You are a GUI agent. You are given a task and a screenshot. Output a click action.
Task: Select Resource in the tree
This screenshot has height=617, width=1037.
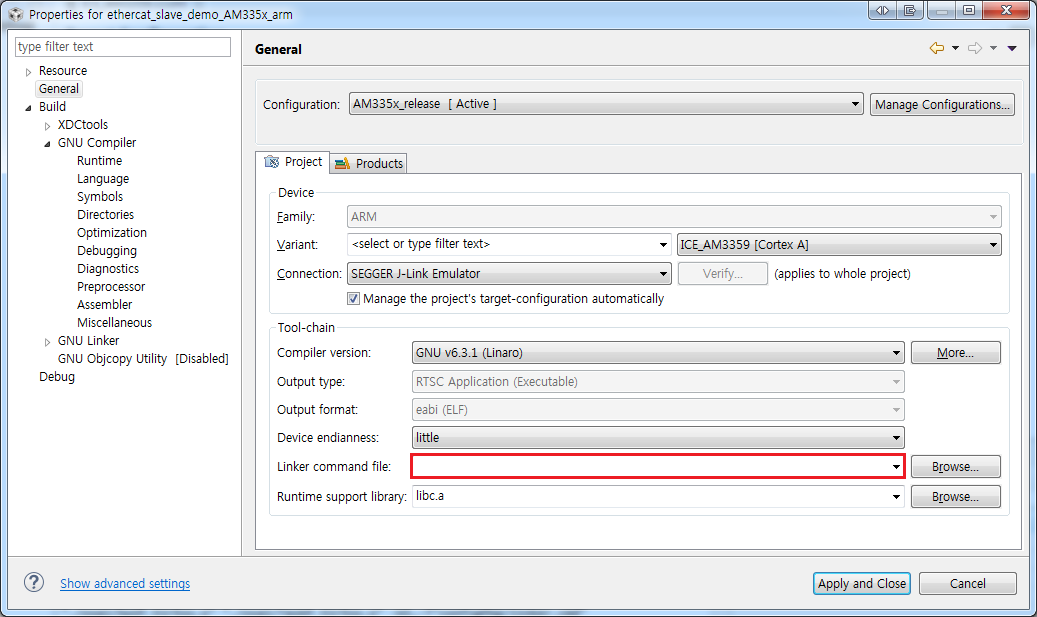click(63, 71)
